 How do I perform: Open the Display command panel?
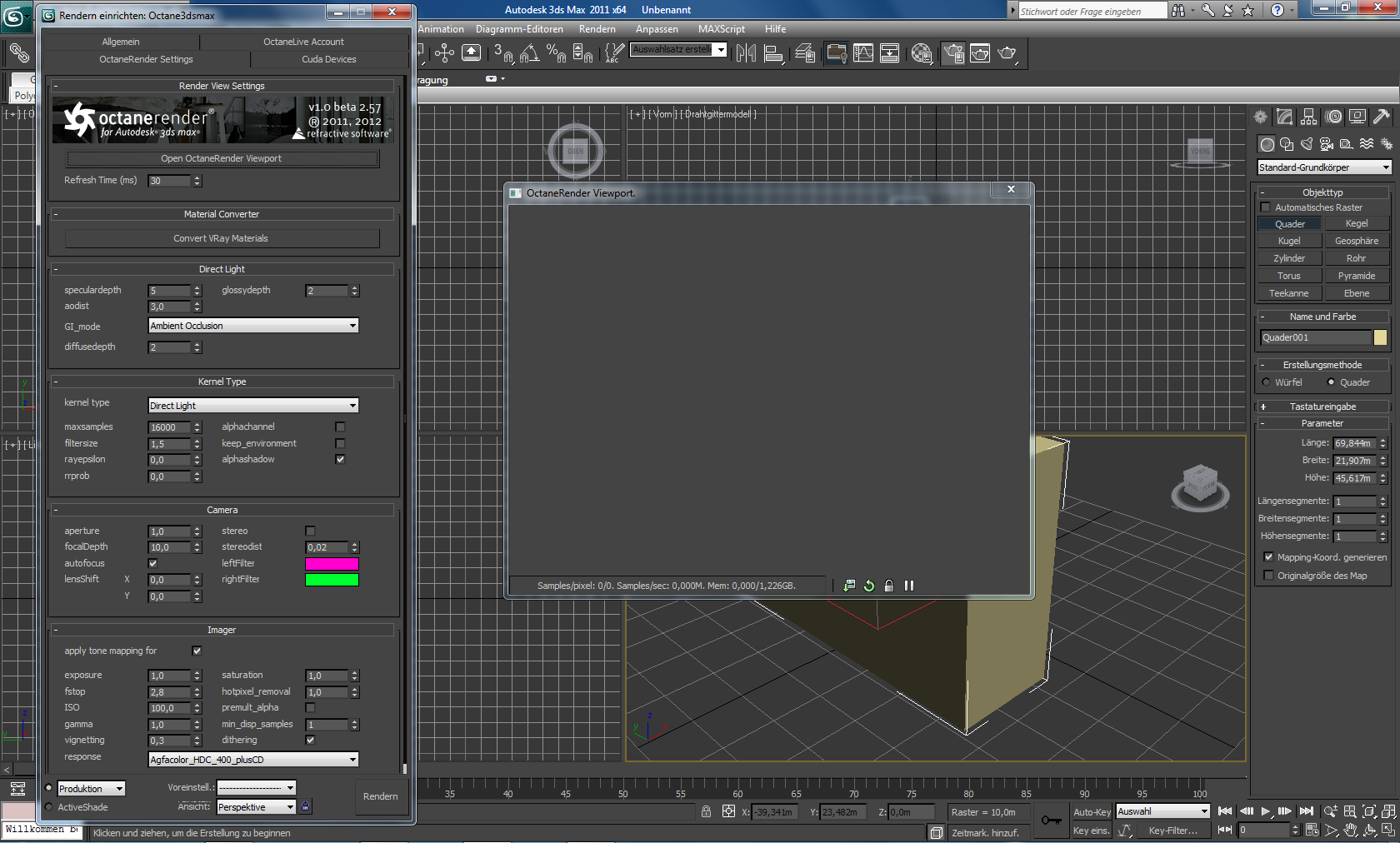1357,117
